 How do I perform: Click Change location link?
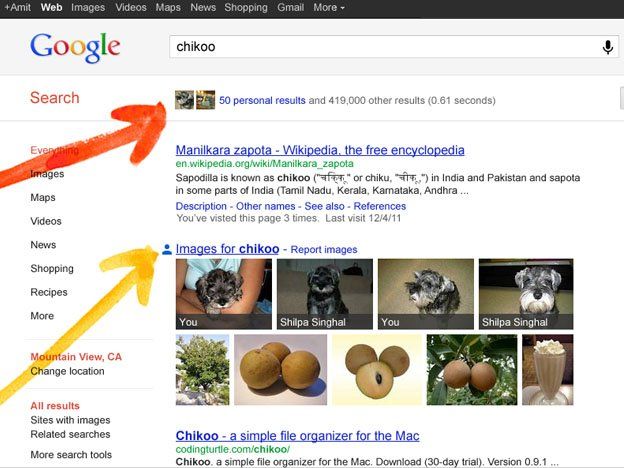(x=67, y=371)
